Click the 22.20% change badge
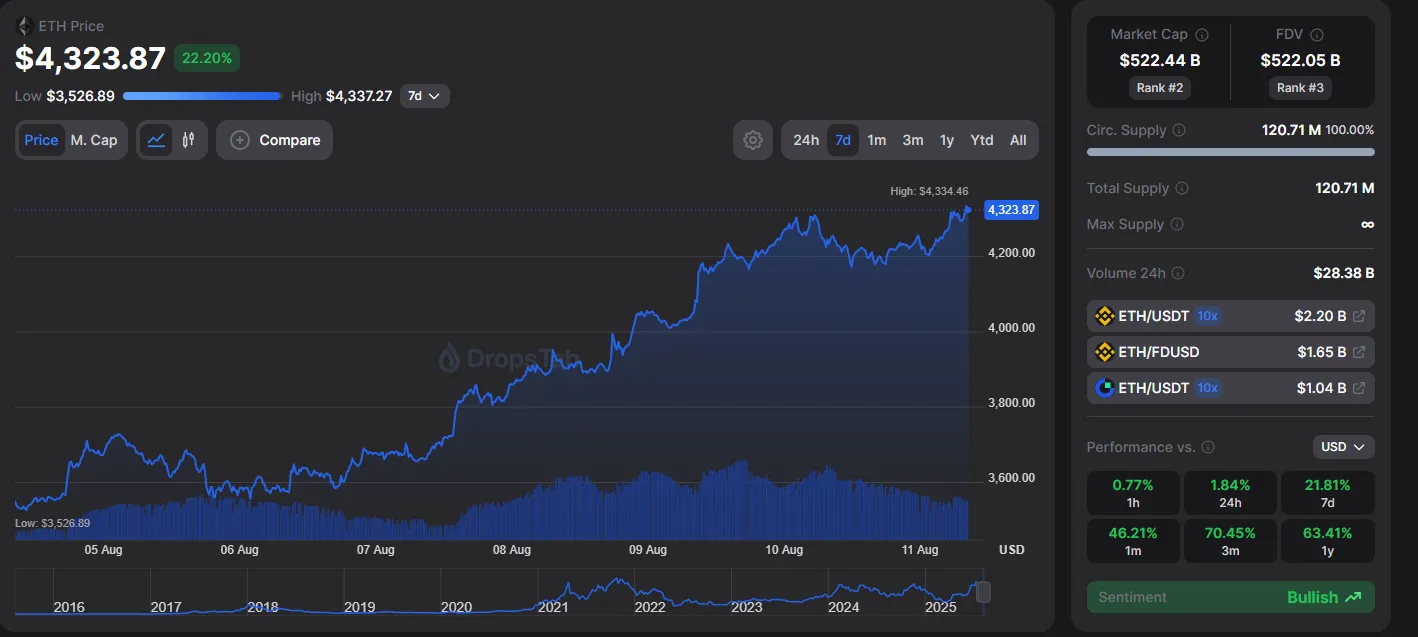1418x637 pixels. [207, 58]
